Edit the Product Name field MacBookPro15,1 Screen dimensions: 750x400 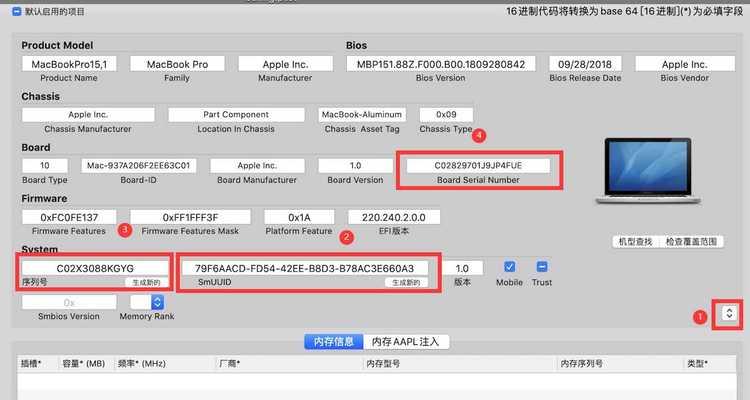pos(69,64)
